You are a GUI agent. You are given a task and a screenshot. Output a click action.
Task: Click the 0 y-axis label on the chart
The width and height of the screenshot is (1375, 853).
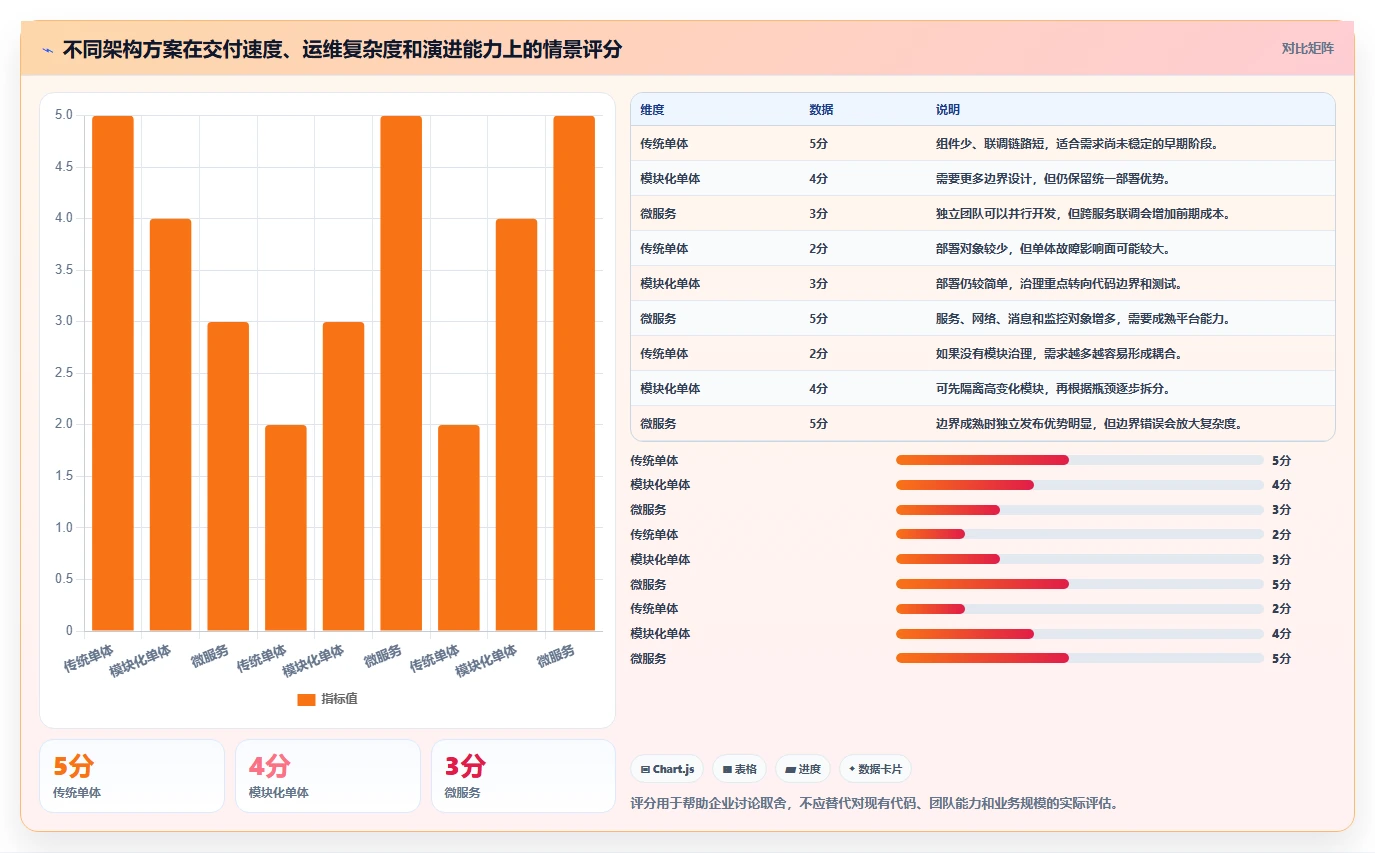[x=69, y=631]
